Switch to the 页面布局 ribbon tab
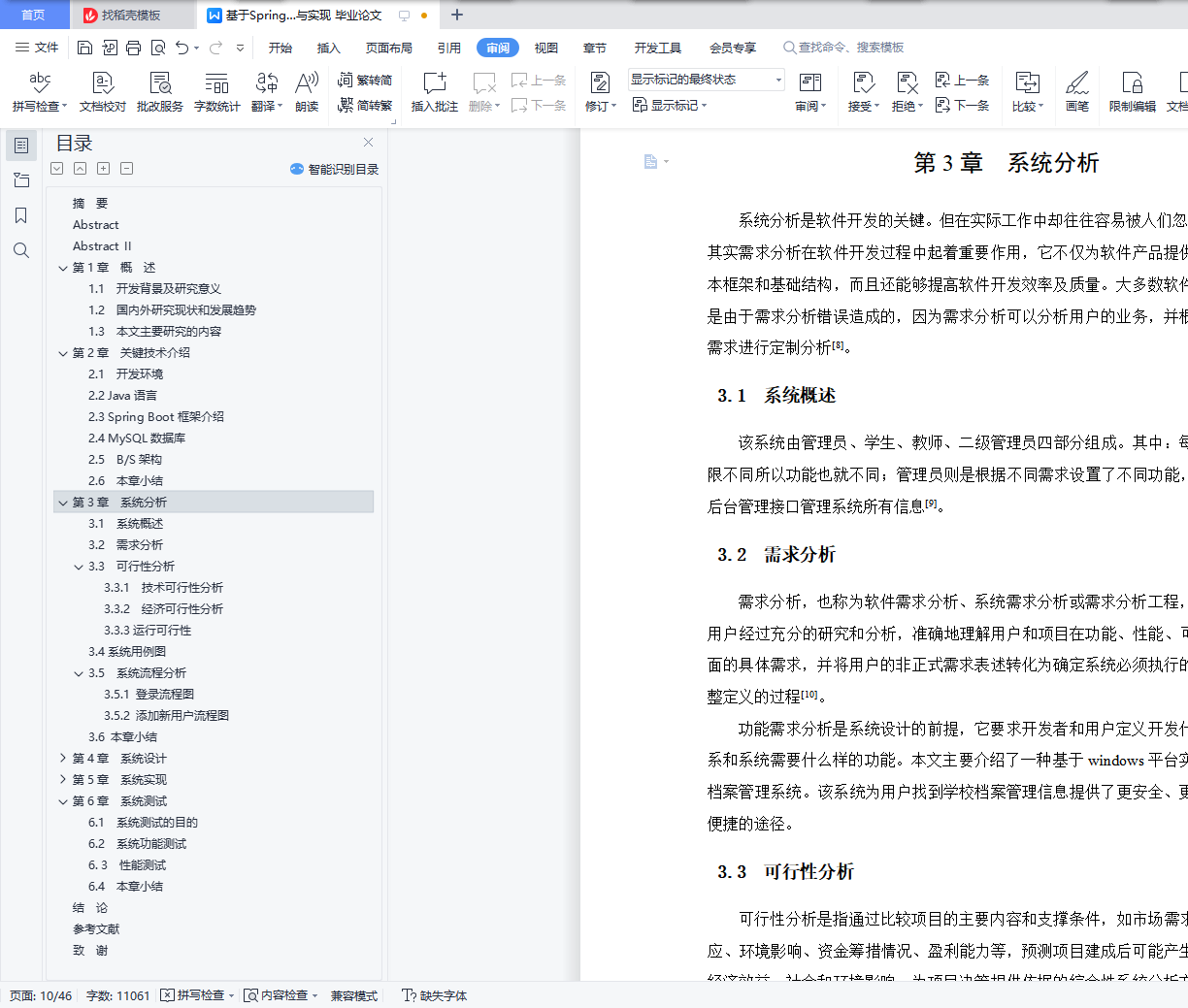Image resolution: width=1188 pixels, height=1008 pixels. [389, 48]
